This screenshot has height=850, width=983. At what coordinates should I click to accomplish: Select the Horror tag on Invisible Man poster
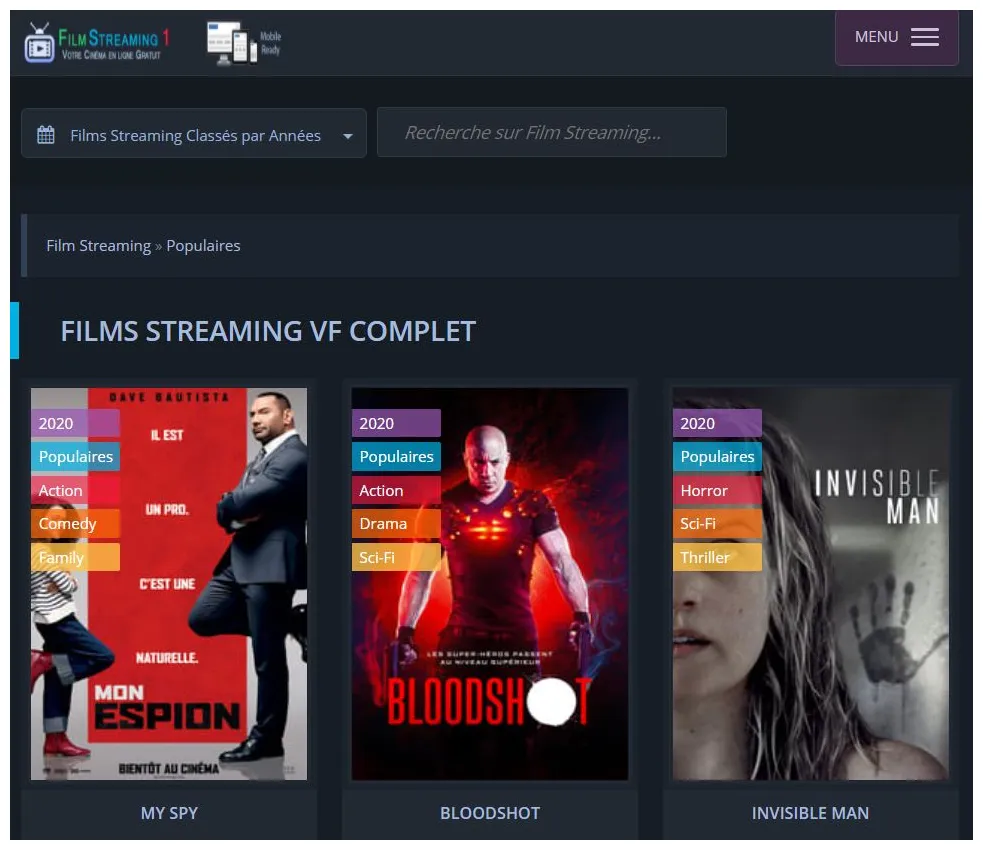click(704, 490)
